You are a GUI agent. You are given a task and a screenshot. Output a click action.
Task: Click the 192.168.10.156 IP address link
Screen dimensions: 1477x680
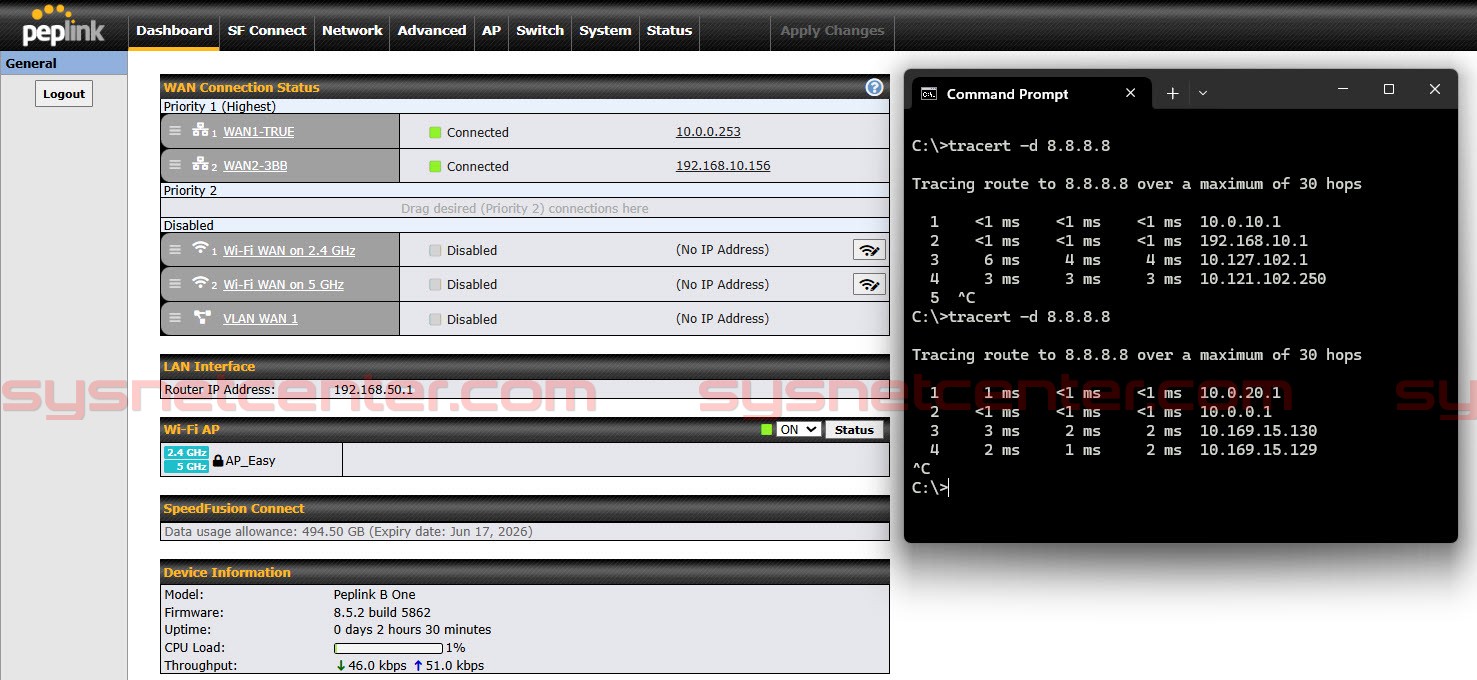point(723,166)
